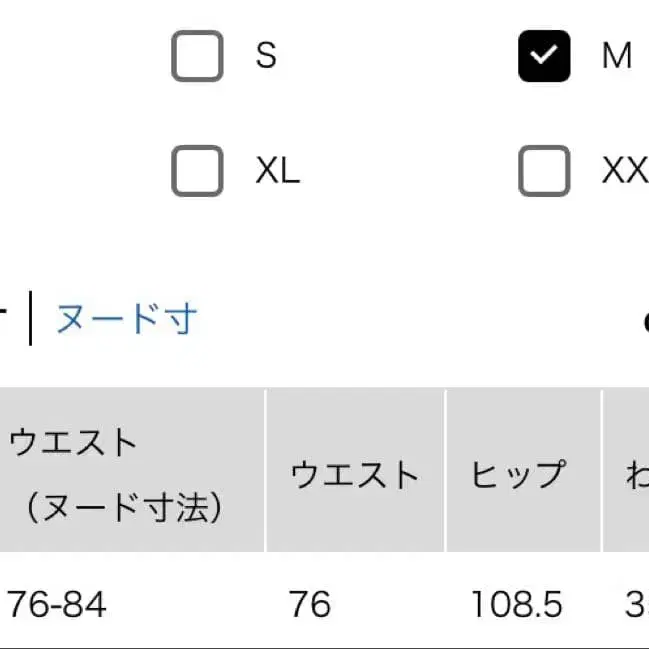Enable the partially visible XX size checkbox
The image size is (649, 649).
pos(544,171)
